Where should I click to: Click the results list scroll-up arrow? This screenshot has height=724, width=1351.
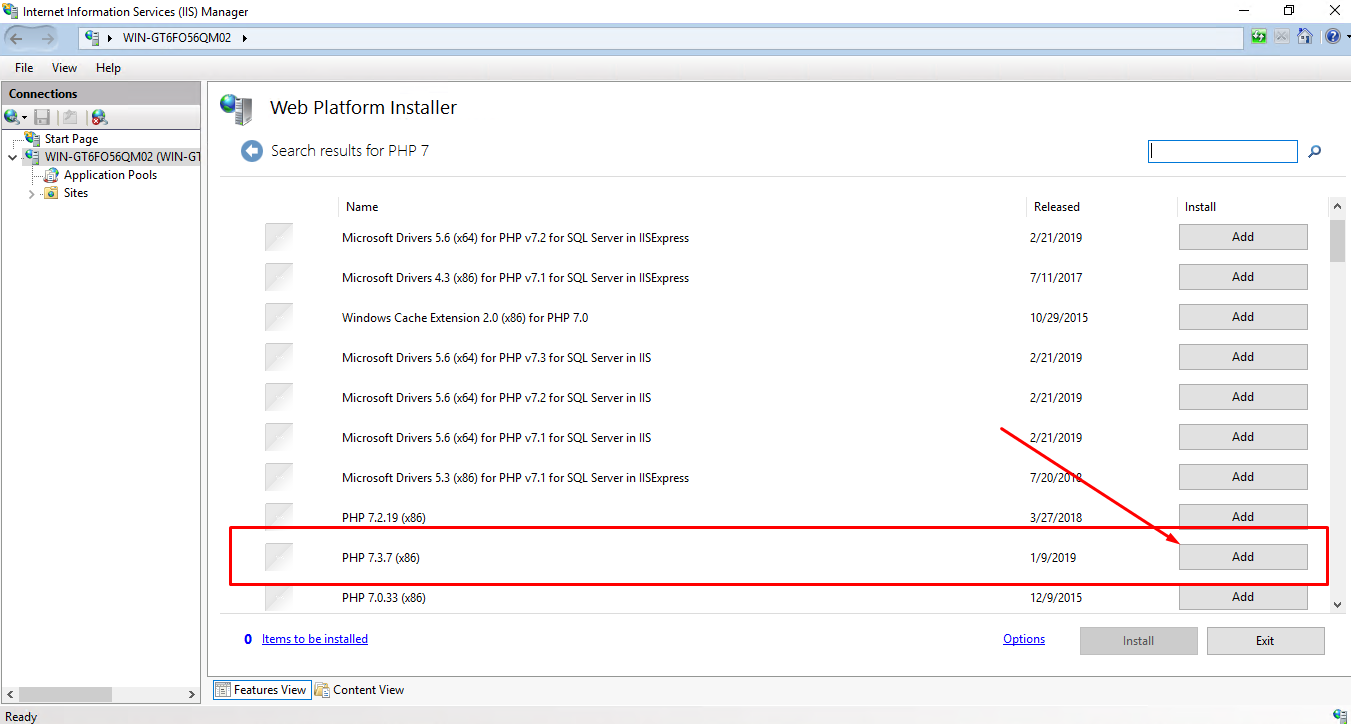point(1338,207)
